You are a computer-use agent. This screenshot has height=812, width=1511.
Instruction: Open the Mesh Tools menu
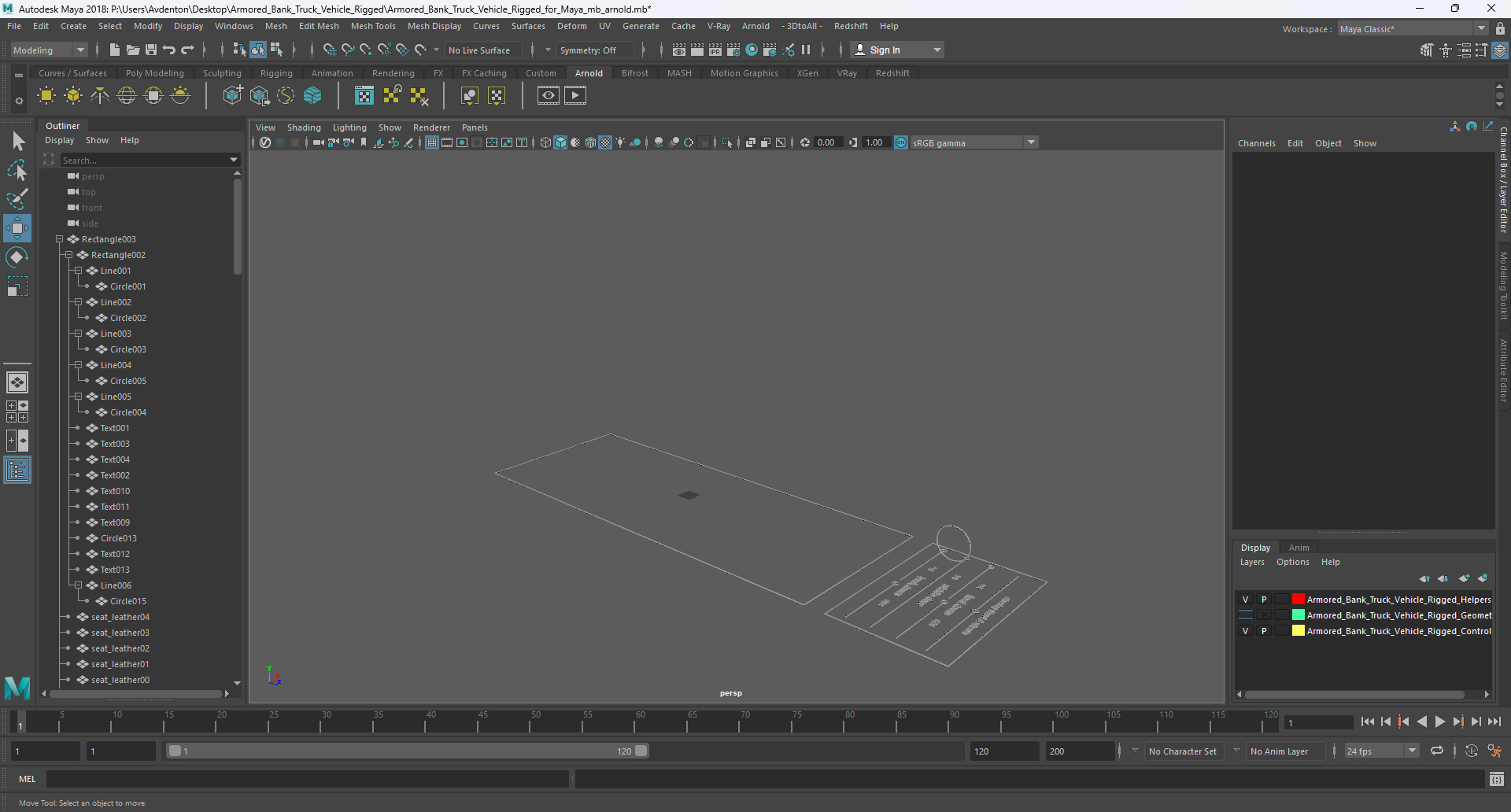click(373, 26)
